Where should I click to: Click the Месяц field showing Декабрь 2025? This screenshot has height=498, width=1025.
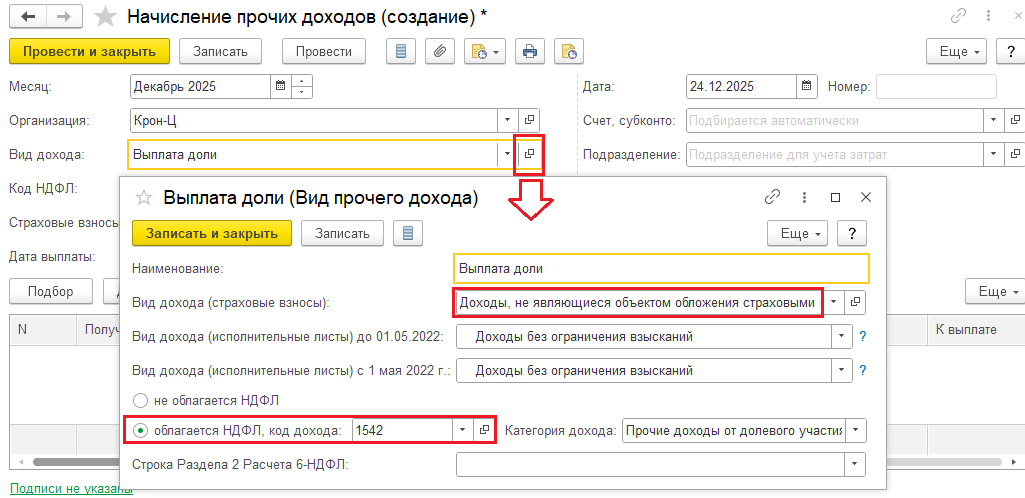tap(201, 86)
